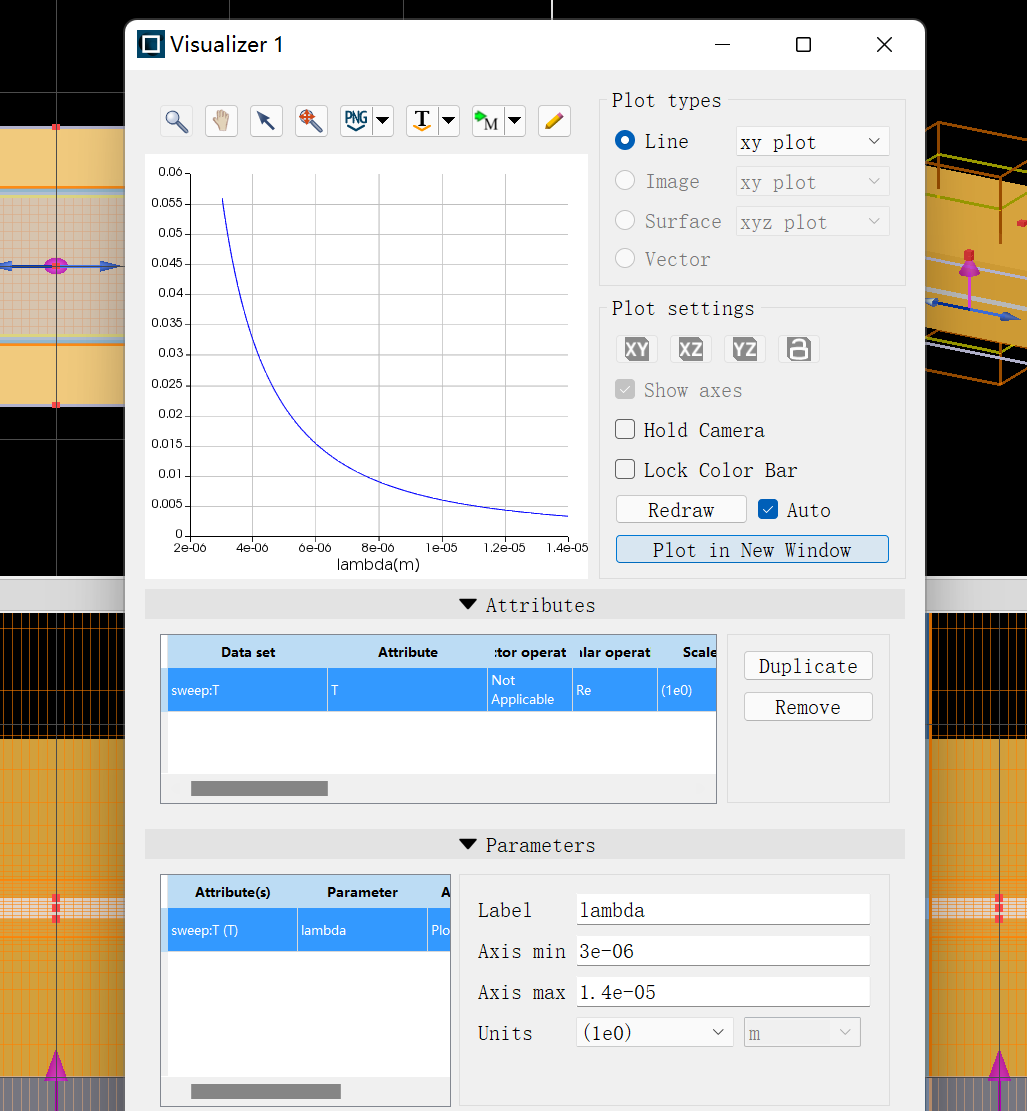This screenshot has width=1027, height=1111.
Task: Select the sweep:T row in Attributes
Action: [247, 690]
